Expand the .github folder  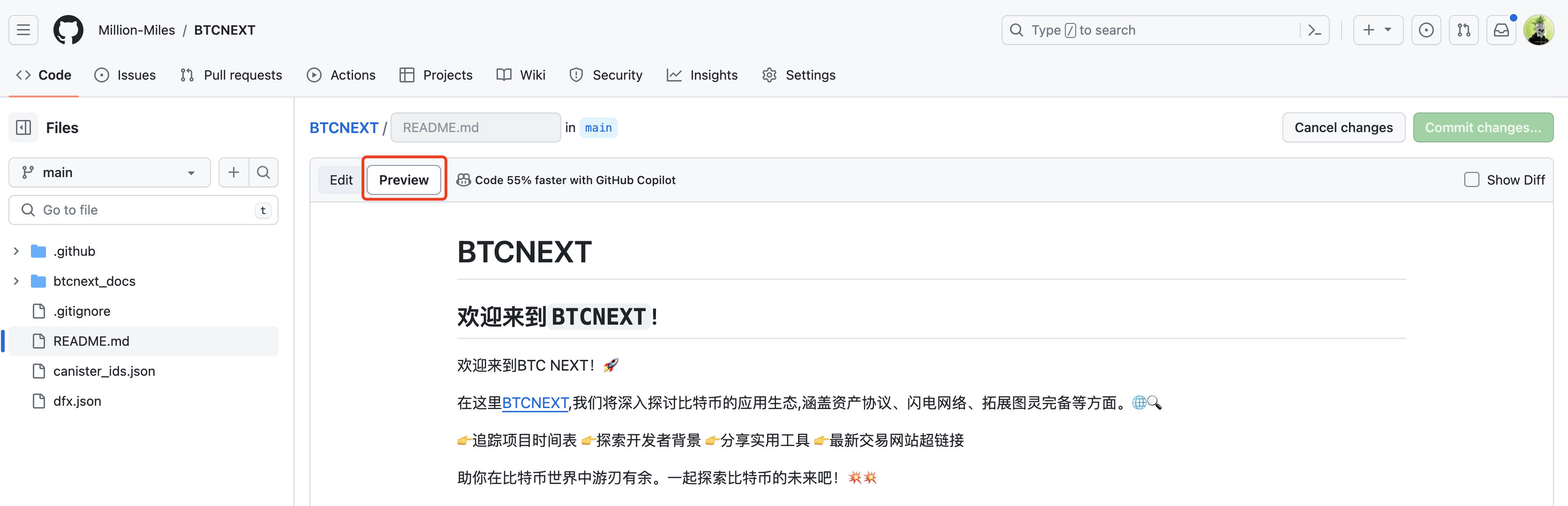coord(16,251)
